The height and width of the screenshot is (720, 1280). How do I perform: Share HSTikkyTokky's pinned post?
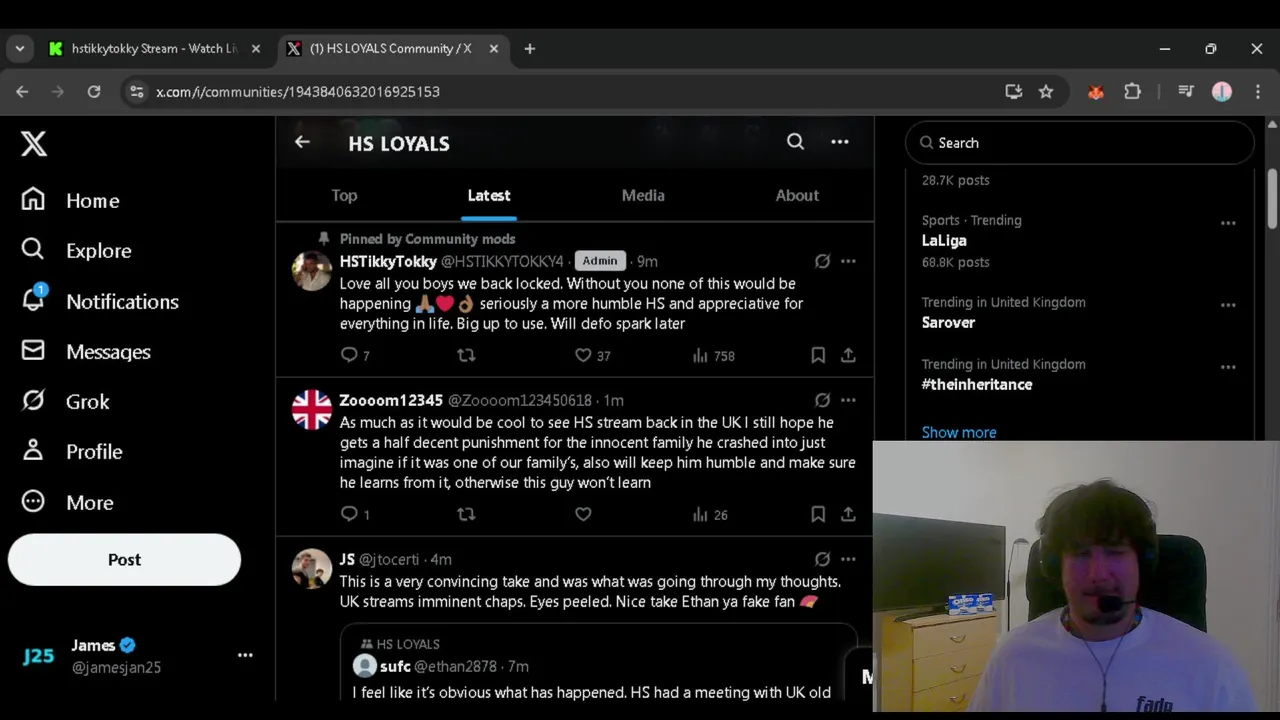click(848, 355)
